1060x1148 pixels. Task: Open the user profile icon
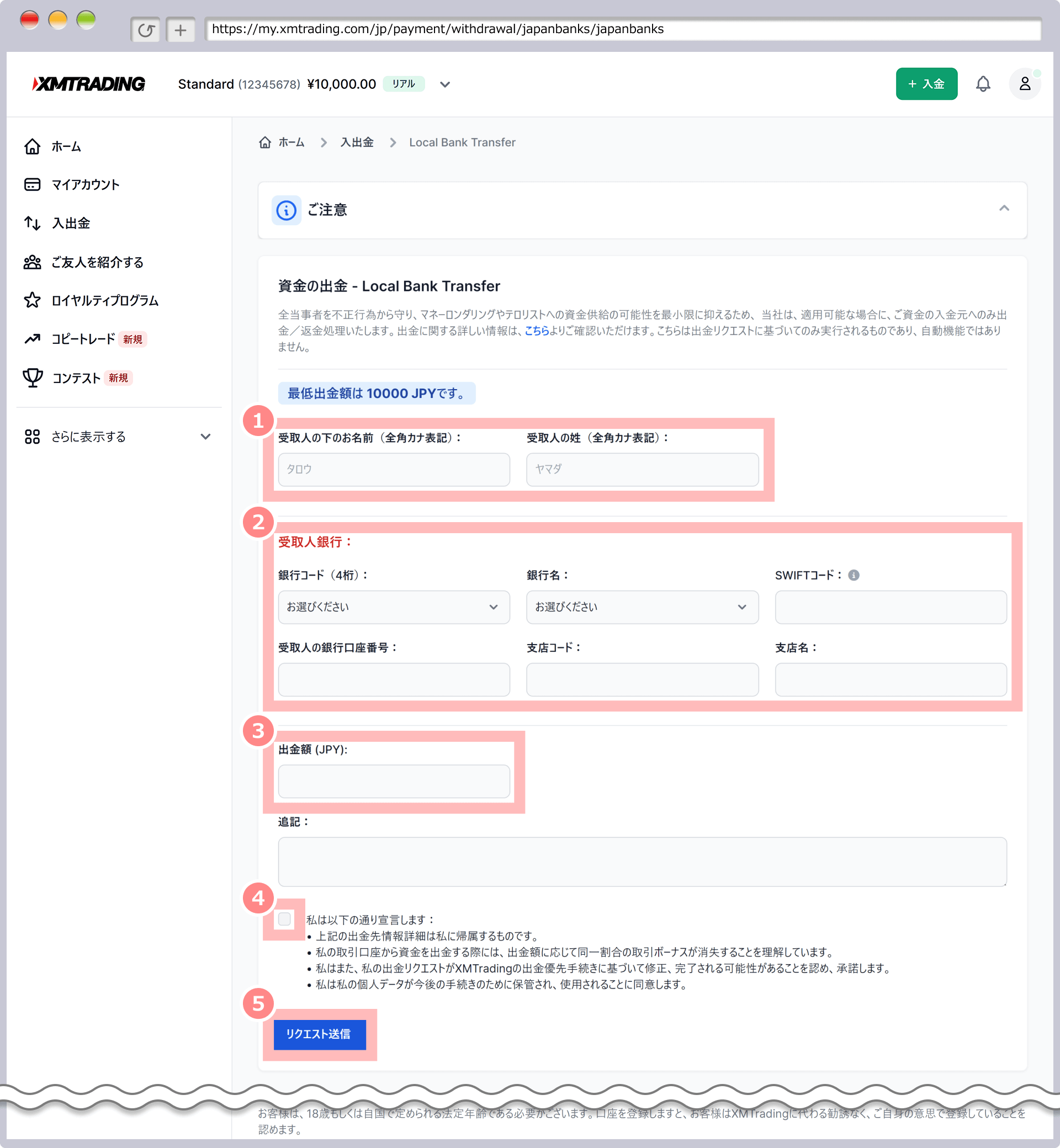[1025, 84]
